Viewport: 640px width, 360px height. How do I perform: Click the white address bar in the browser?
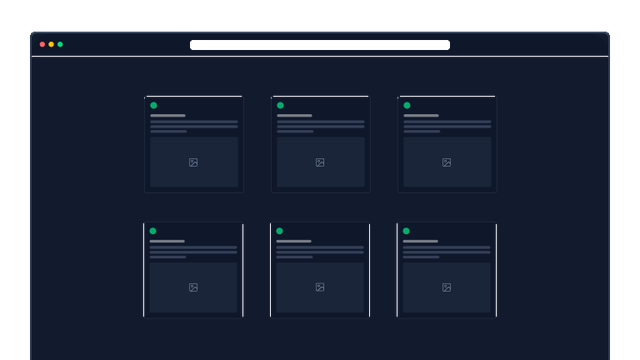tap(320, 45)
